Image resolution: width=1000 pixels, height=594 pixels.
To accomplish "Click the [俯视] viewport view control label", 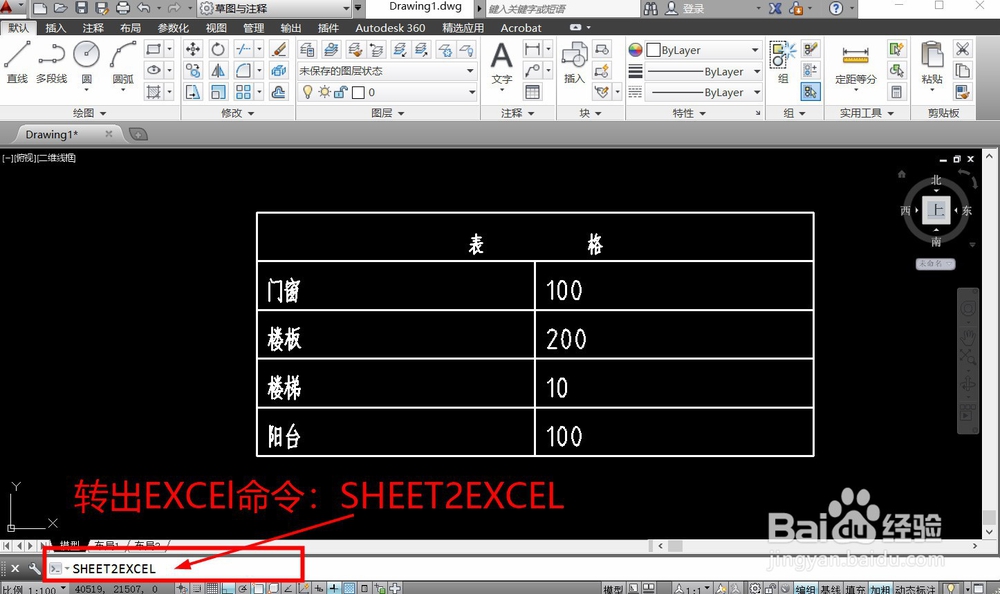I will pyautogui.click(x=25, y=158).
